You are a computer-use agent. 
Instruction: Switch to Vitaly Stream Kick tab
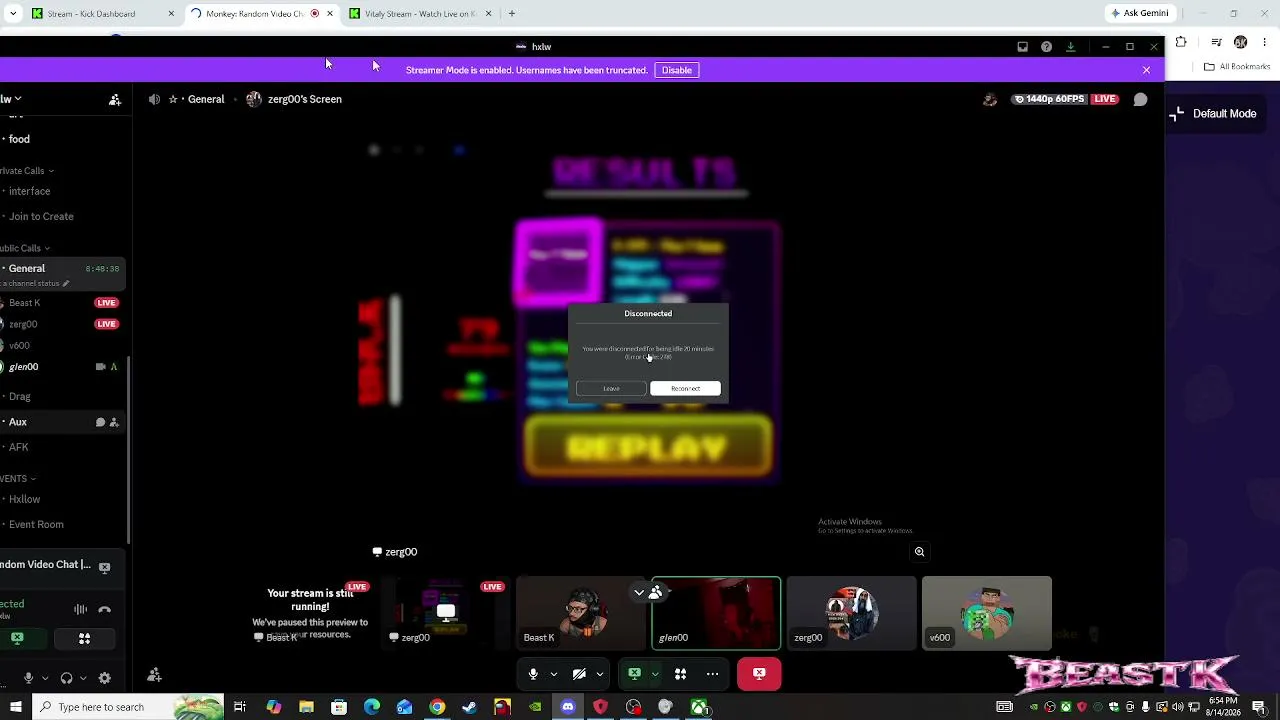point(420,14)
